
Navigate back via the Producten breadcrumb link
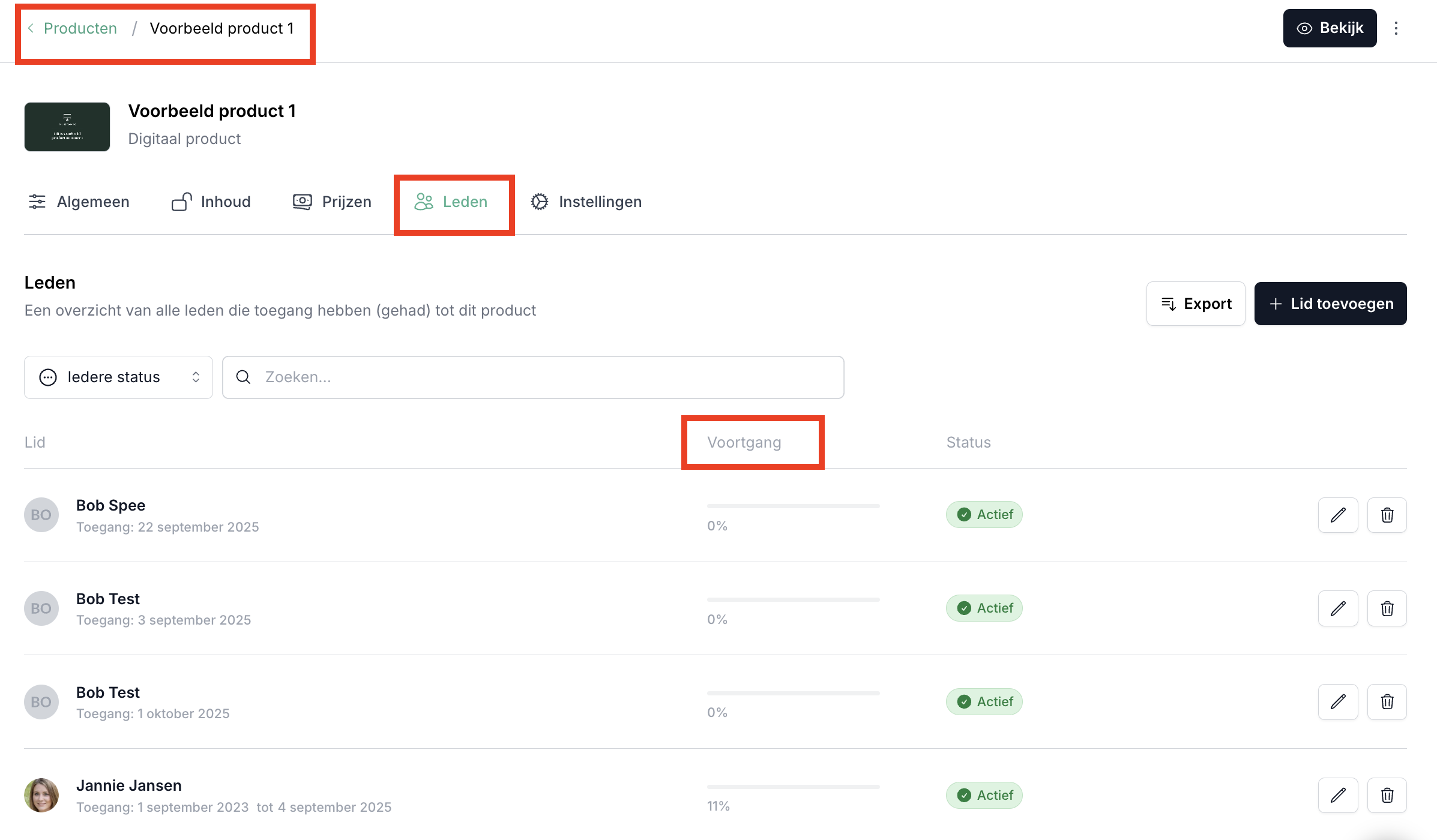click(x=80, y=28)
